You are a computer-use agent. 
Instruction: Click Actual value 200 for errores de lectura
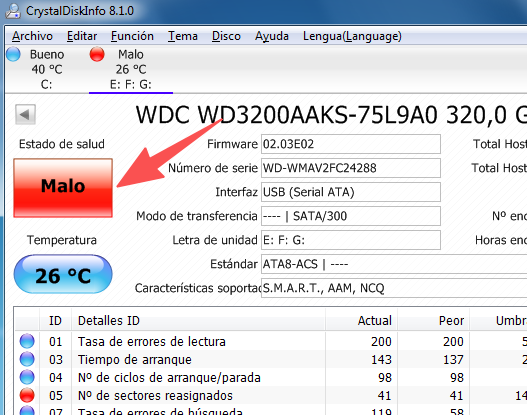coord(381,341)
